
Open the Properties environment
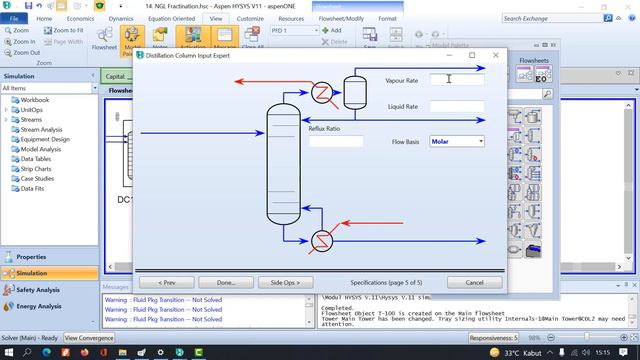coord(49,257)
